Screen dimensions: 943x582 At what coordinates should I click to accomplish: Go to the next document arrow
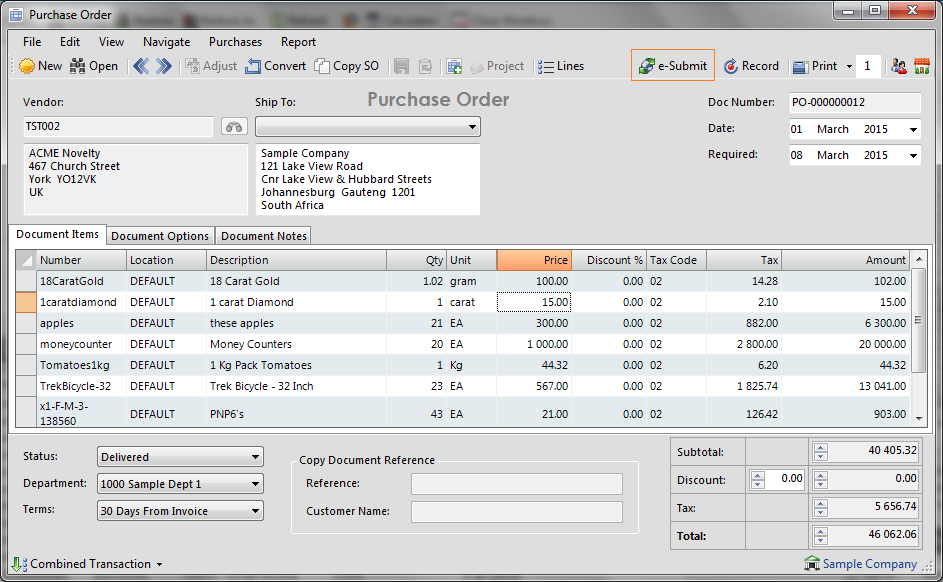pyautogui.click(x=164, y=66)
